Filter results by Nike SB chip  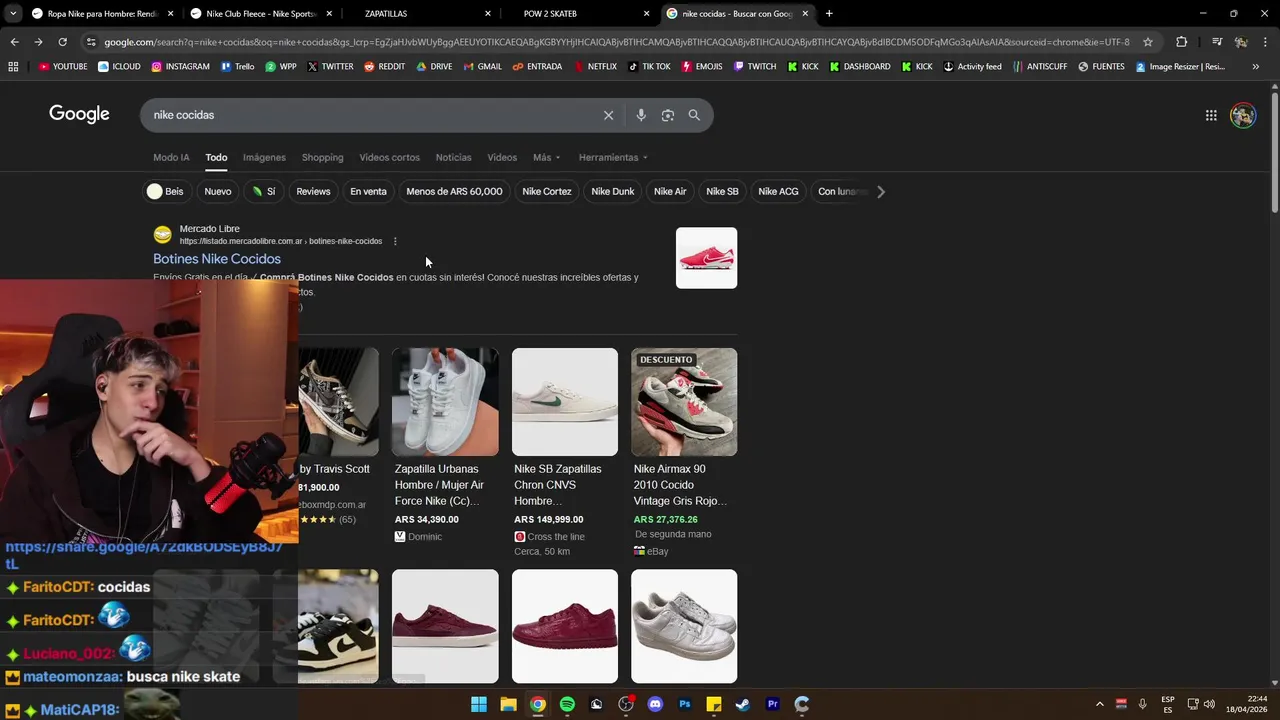(722, 191)
